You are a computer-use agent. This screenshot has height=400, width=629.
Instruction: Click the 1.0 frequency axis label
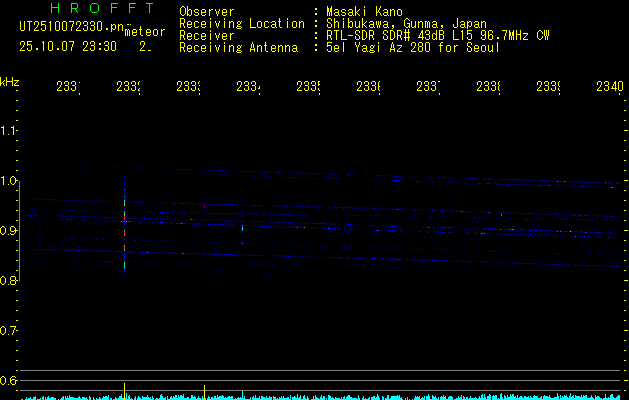[x=10, y=181]
